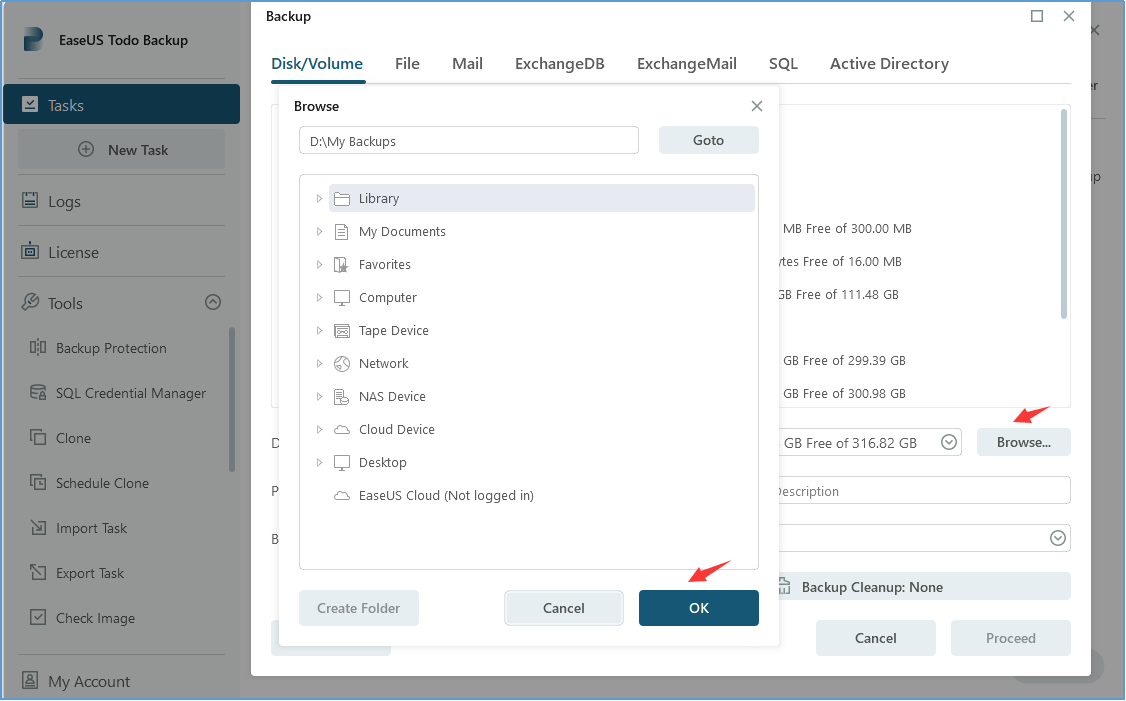
Task: Expand the Computer tree node
Action: (x=320, y=297)
